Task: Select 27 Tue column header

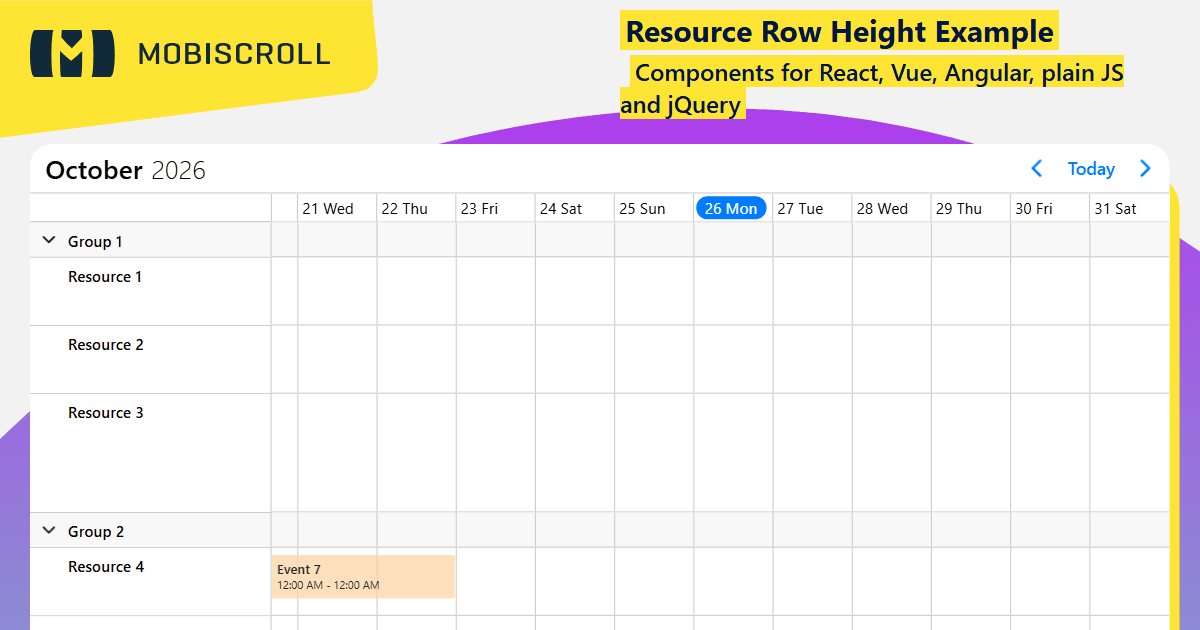Action: (x=812, y=208)
